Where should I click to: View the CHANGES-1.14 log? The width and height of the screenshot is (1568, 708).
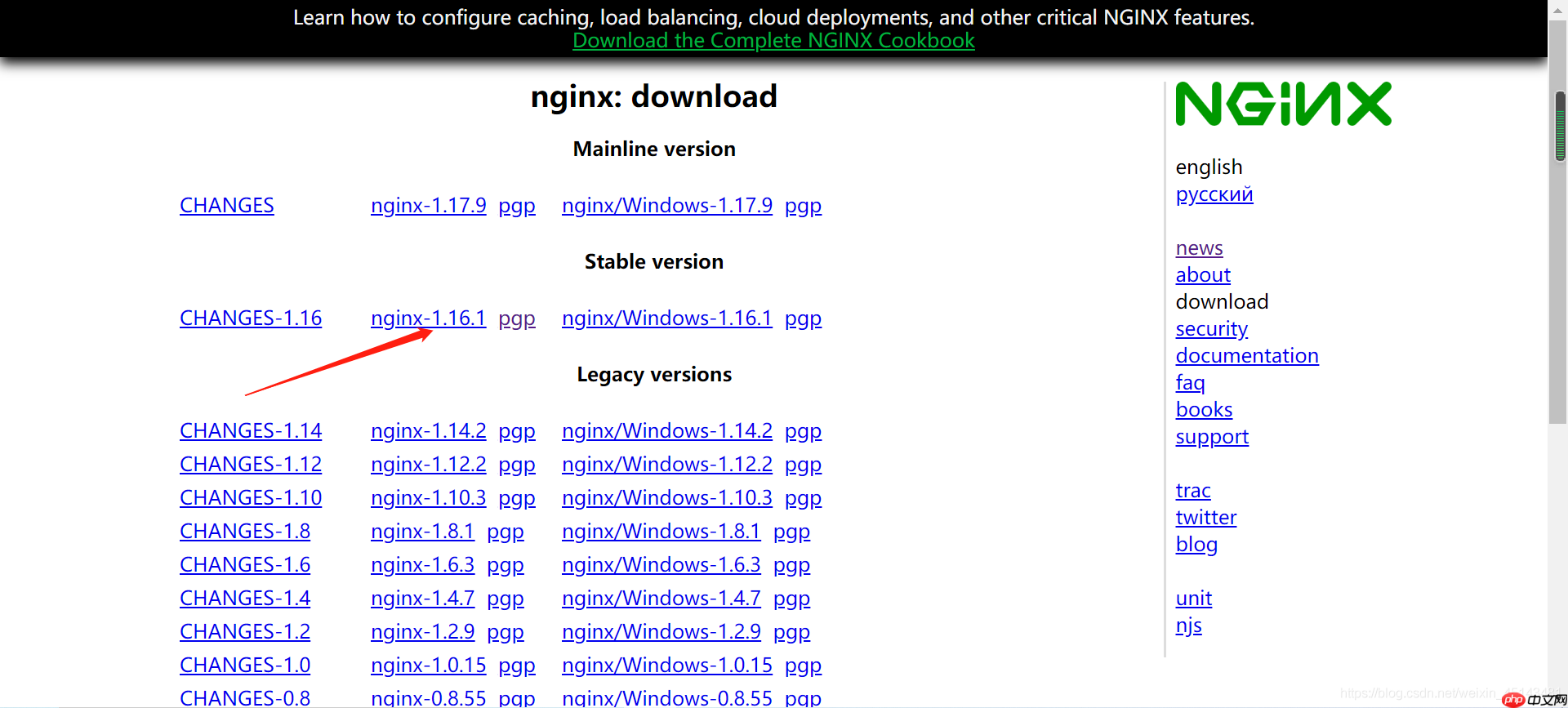pos(251,430)
